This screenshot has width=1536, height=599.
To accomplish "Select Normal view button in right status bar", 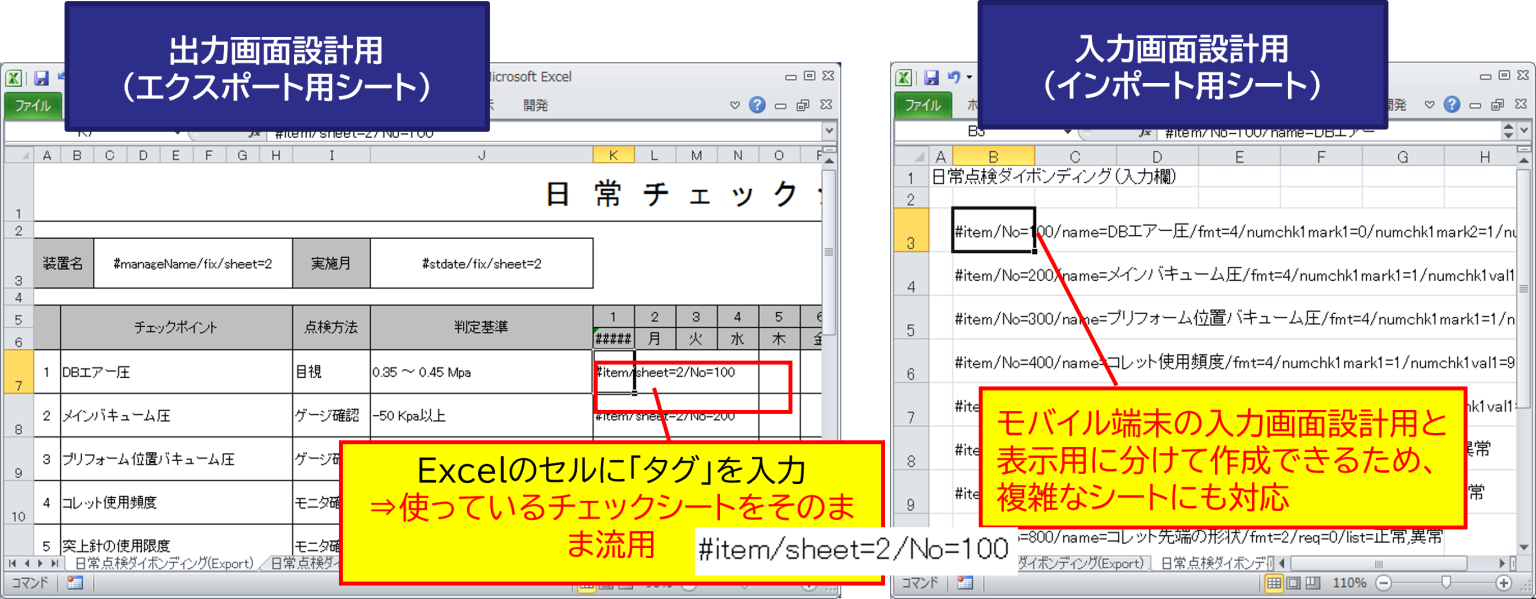I will 1274,583.
